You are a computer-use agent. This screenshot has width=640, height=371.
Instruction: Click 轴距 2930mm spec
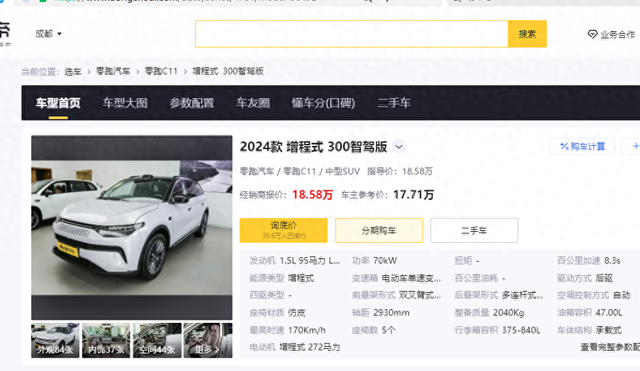point(380,313)
